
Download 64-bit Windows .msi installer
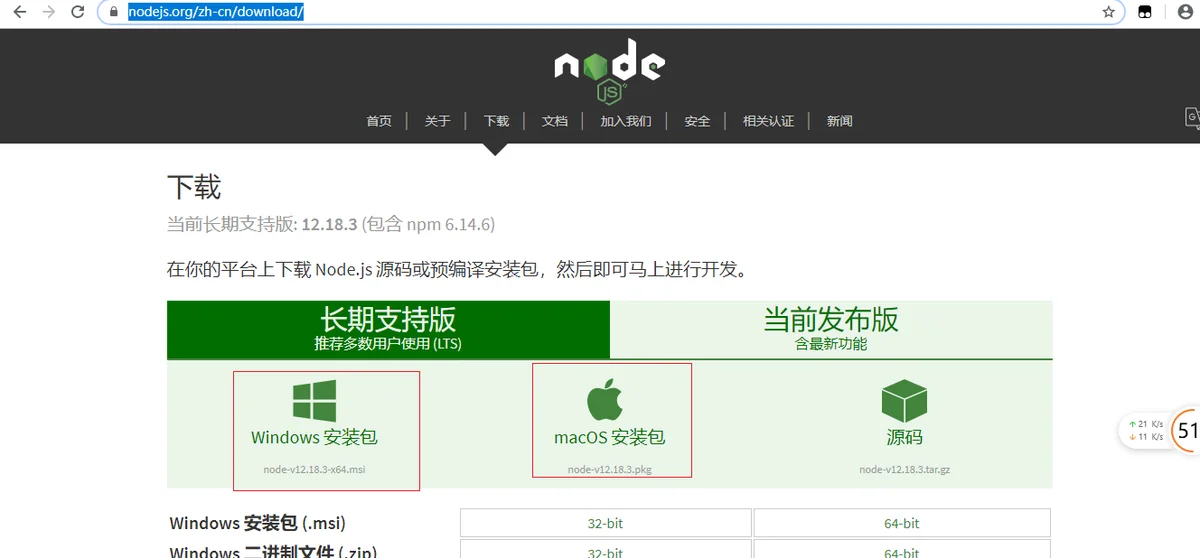(x=902, y=523)
